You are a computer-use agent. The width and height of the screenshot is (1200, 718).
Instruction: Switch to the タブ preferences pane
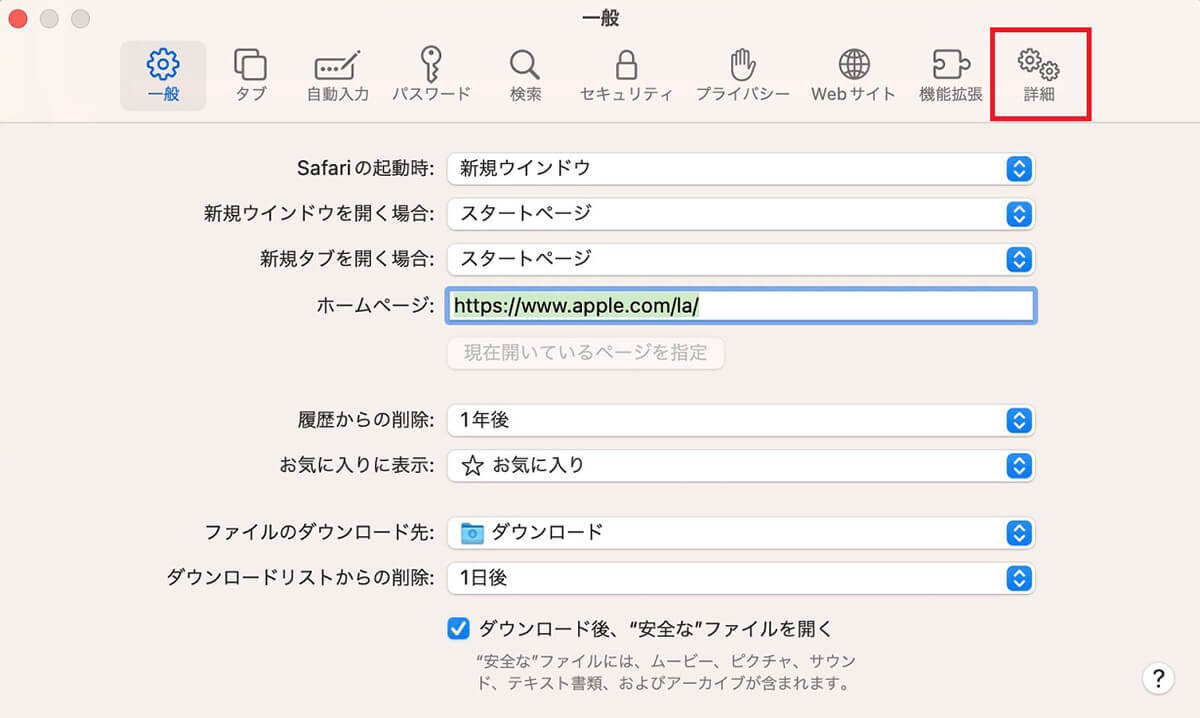click(x=250, y=76)
